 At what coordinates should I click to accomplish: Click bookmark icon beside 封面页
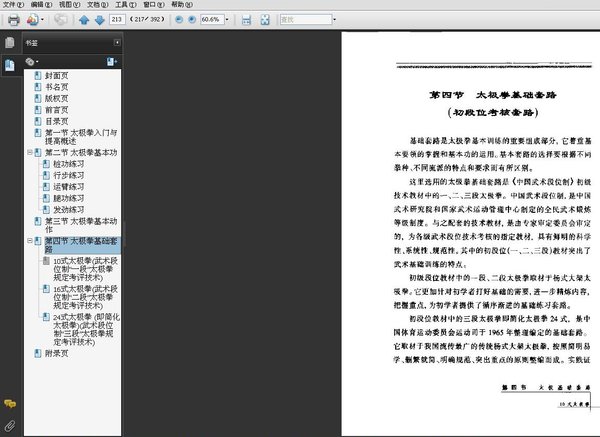(38, 75)
